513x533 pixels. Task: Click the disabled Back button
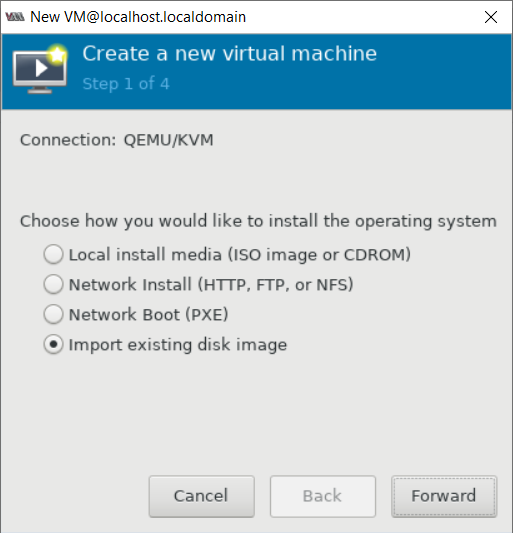323,496
